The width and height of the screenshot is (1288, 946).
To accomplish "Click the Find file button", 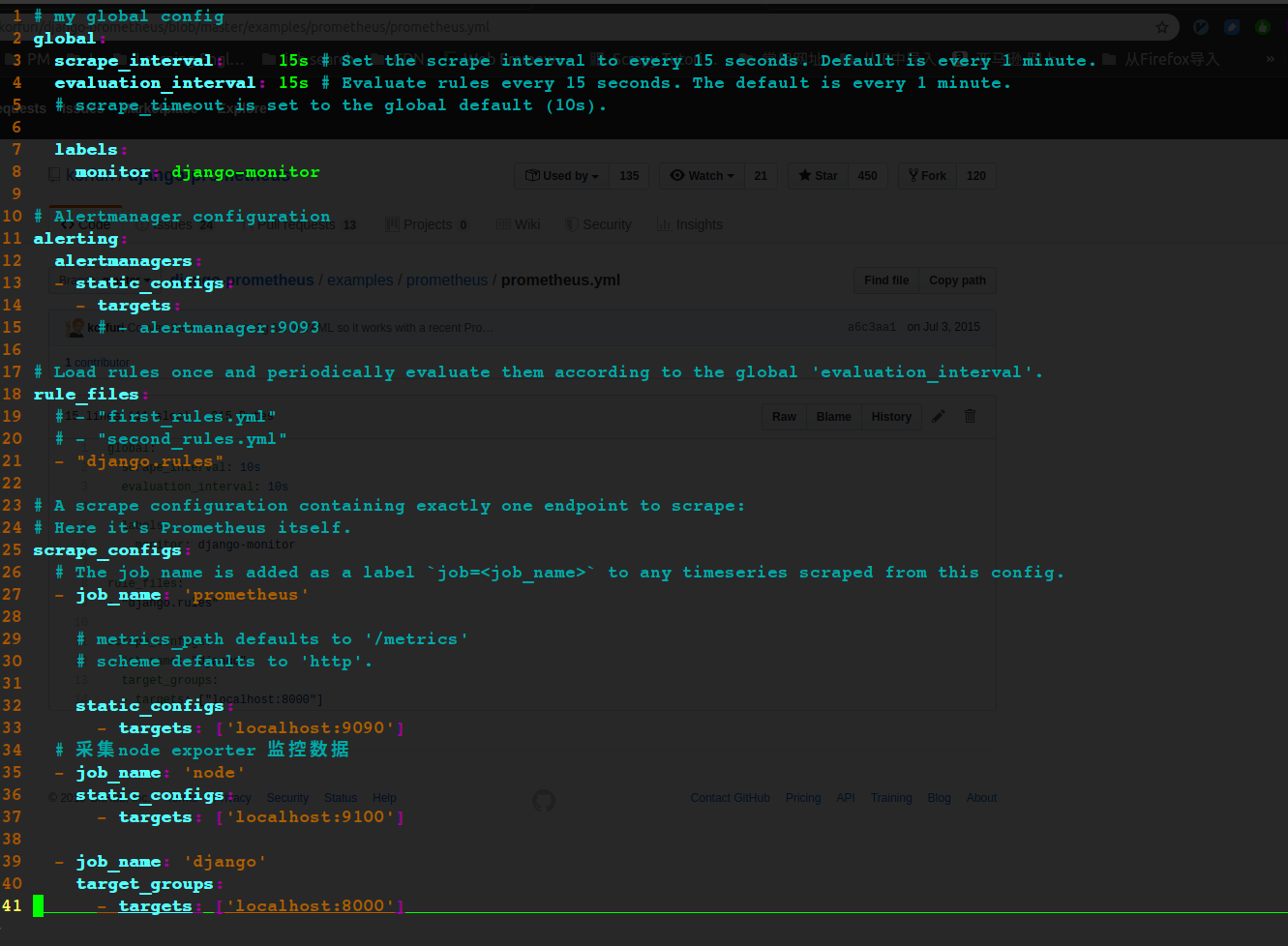I will 885,280.
